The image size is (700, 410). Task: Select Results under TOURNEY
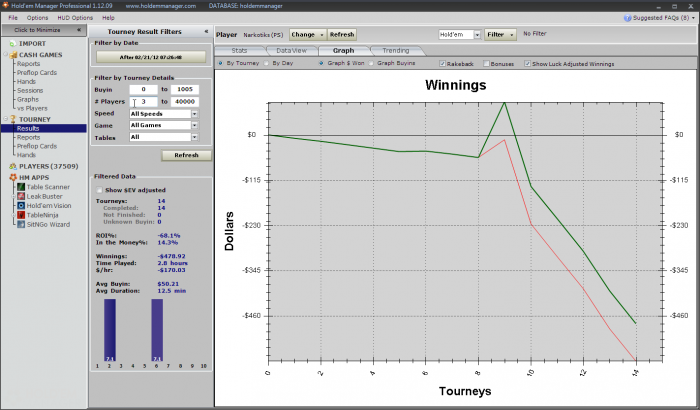coord(44,128)
